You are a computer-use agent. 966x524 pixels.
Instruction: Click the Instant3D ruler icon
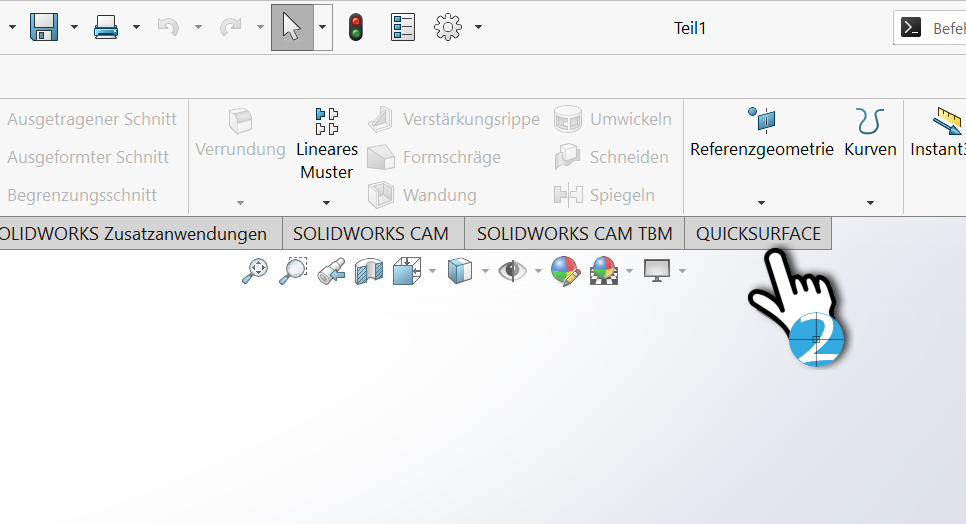click(x=948, y=121)
